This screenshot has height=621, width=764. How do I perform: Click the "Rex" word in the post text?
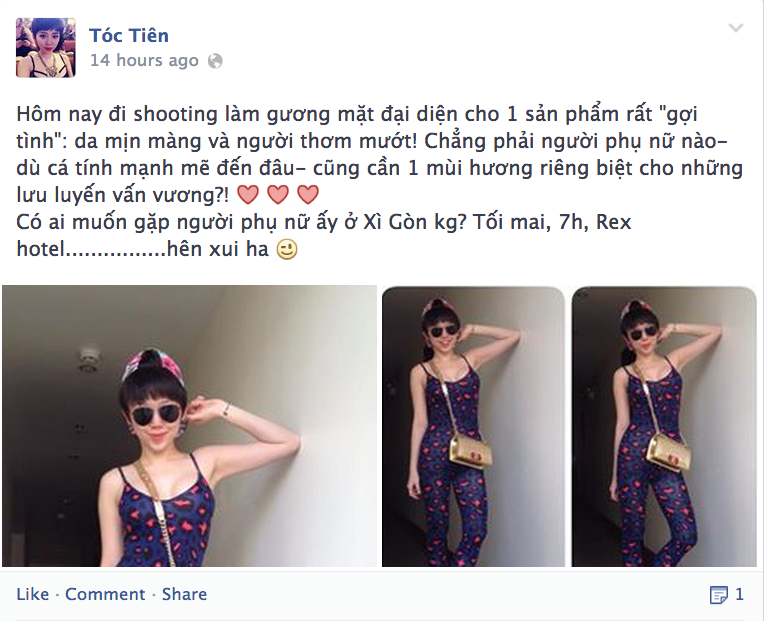(x=613, y=222)
